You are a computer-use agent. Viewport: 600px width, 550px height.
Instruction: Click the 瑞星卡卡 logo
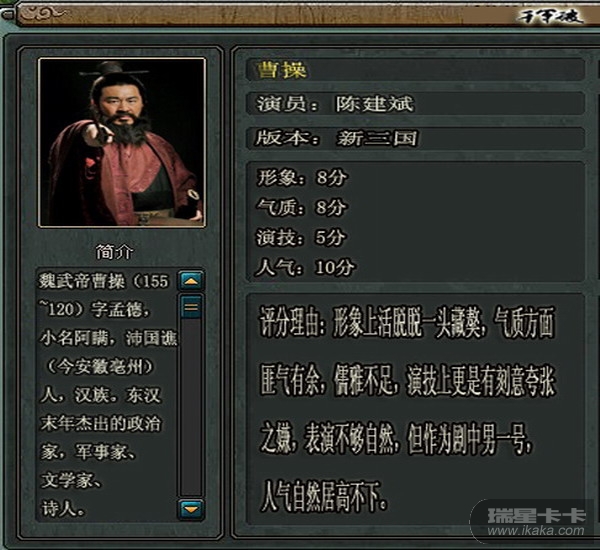[x=536, y=515]
